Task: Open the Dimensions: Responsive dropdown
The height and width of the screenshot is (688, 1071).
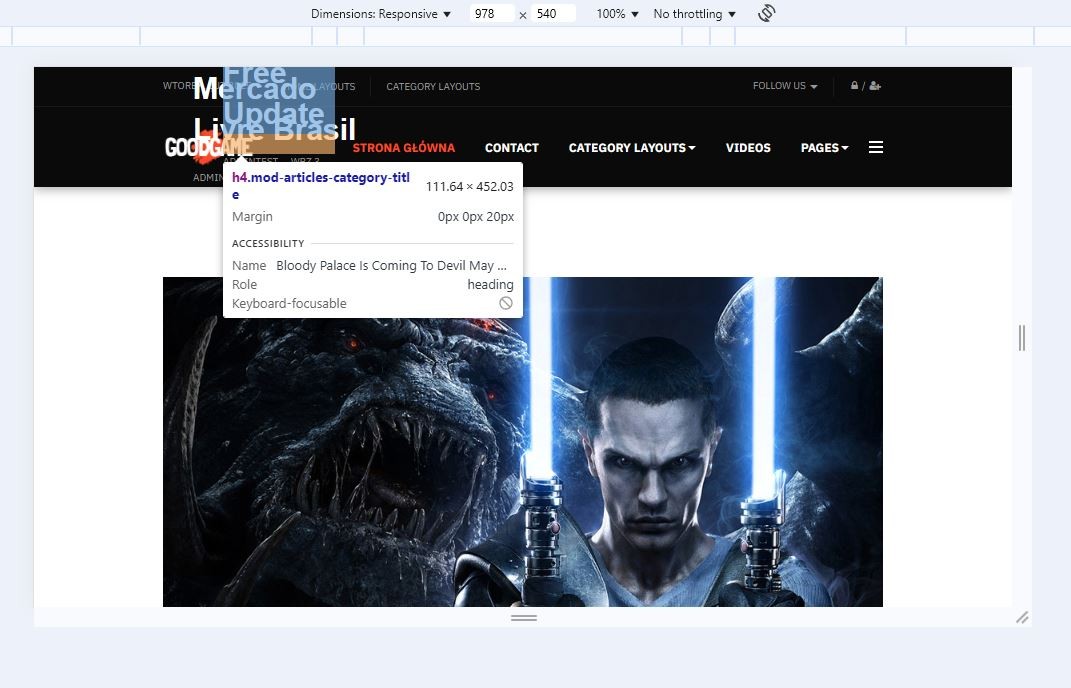Action: coord(380,14)
